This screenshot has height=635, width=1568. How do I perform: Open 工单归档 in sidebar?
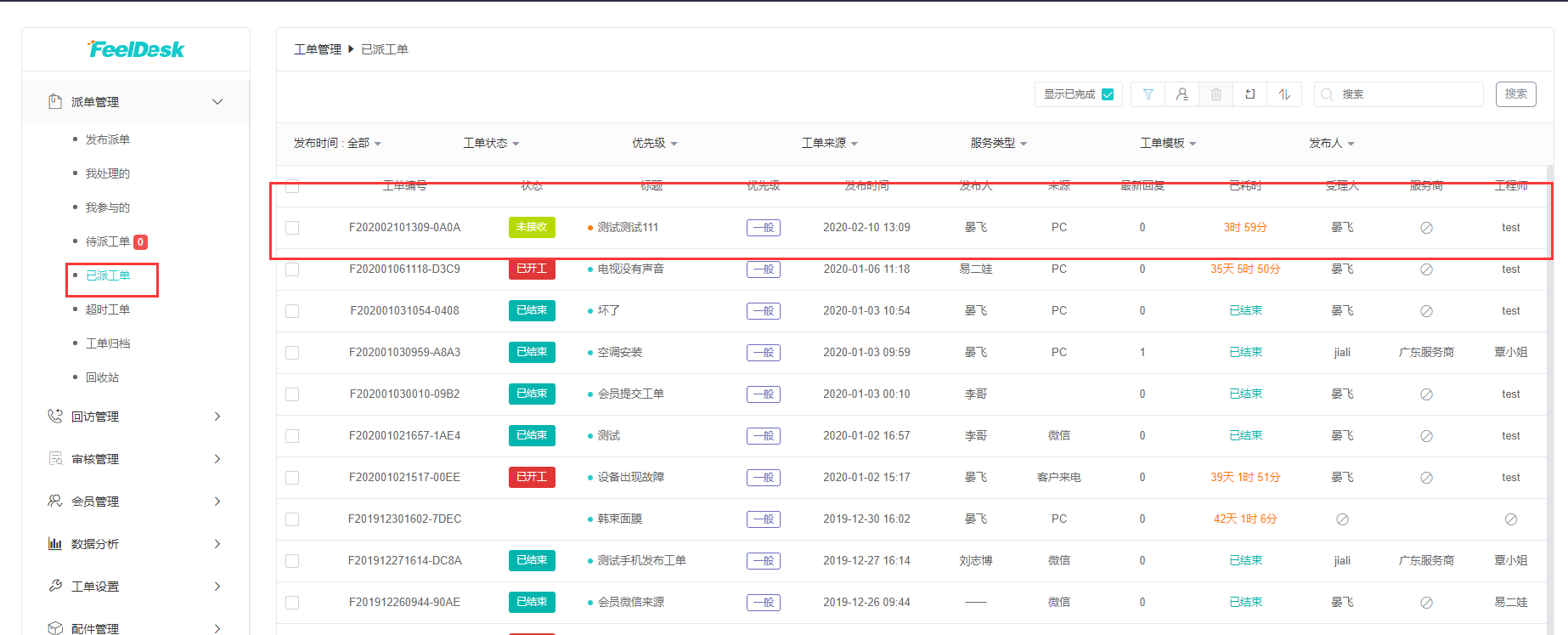pos(108,343)
